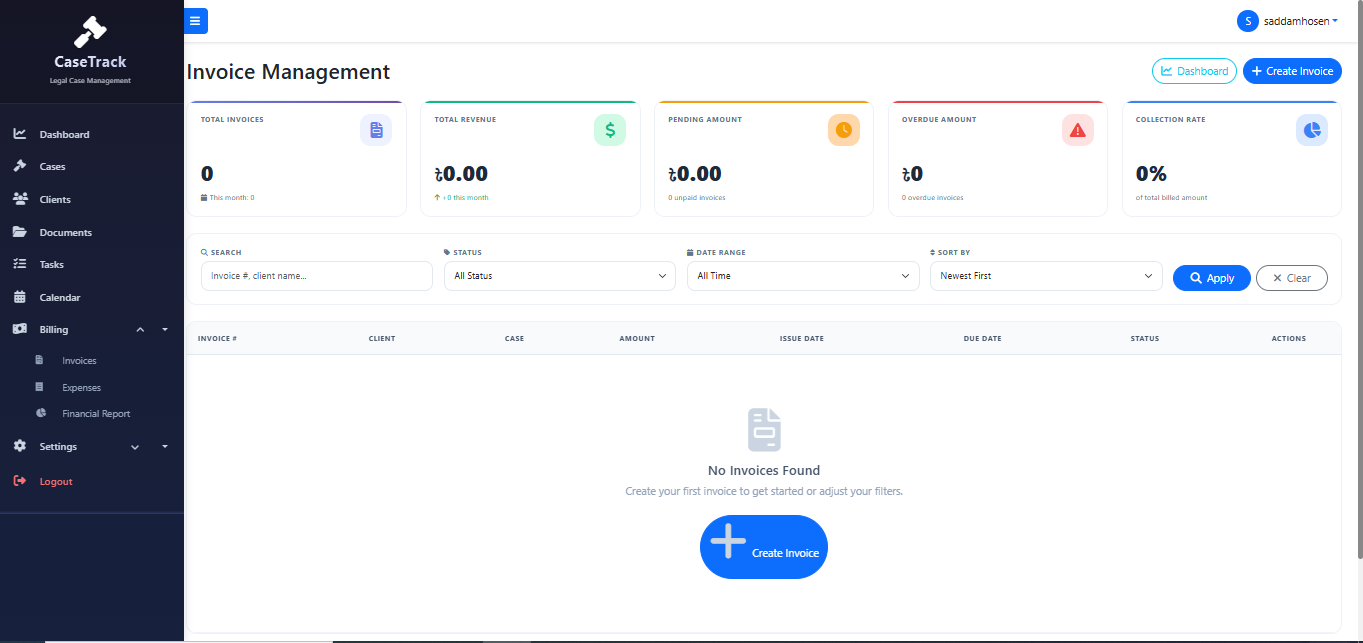Click the Collection Rate pie chart icon
The height and width of the screenshot is (643, 1363).
point(1312,130)
